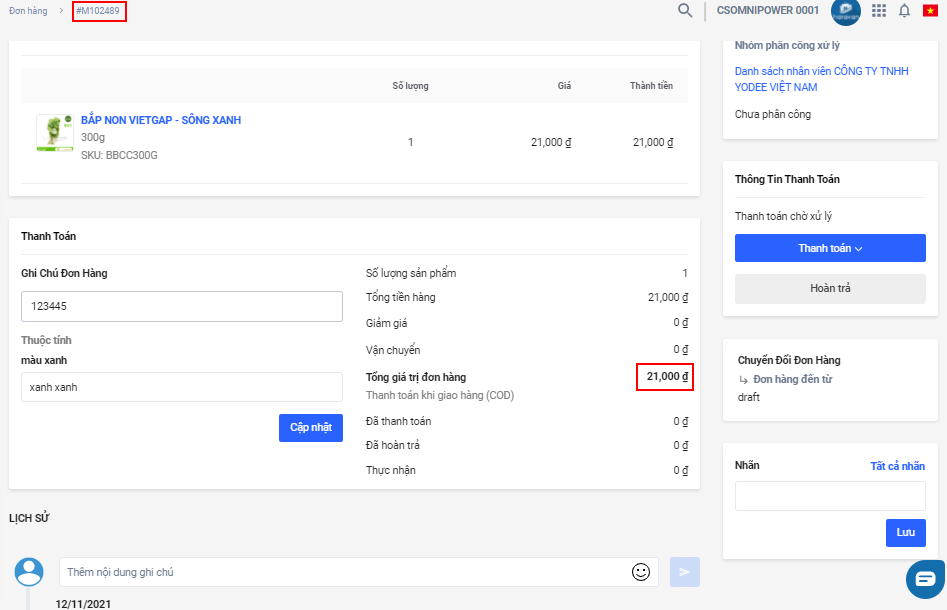
Task: Click order number #M102489 breadcrumb
Action: click(x=99, y=12)
